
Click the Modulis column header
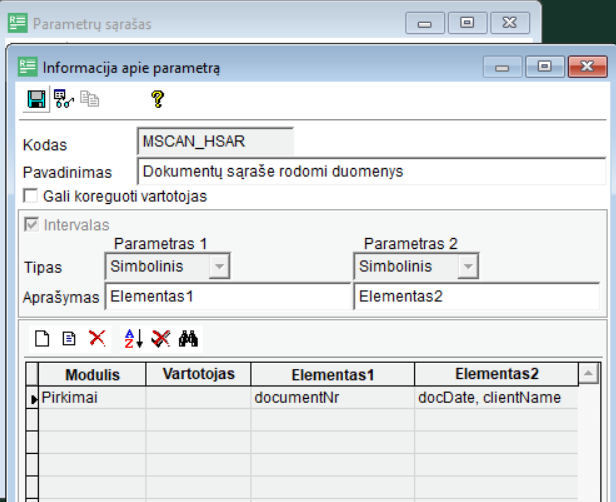click(92, 374)
